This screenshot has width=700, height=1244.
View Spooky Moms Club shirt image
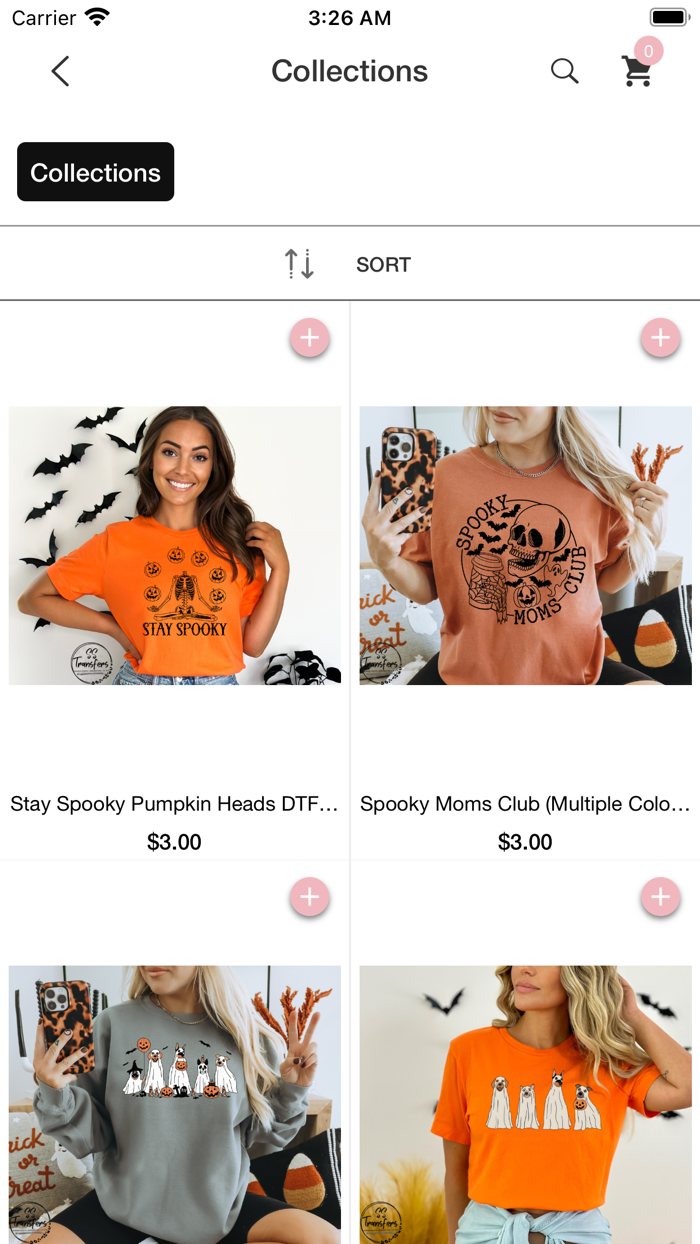click(x=525, y=545)
